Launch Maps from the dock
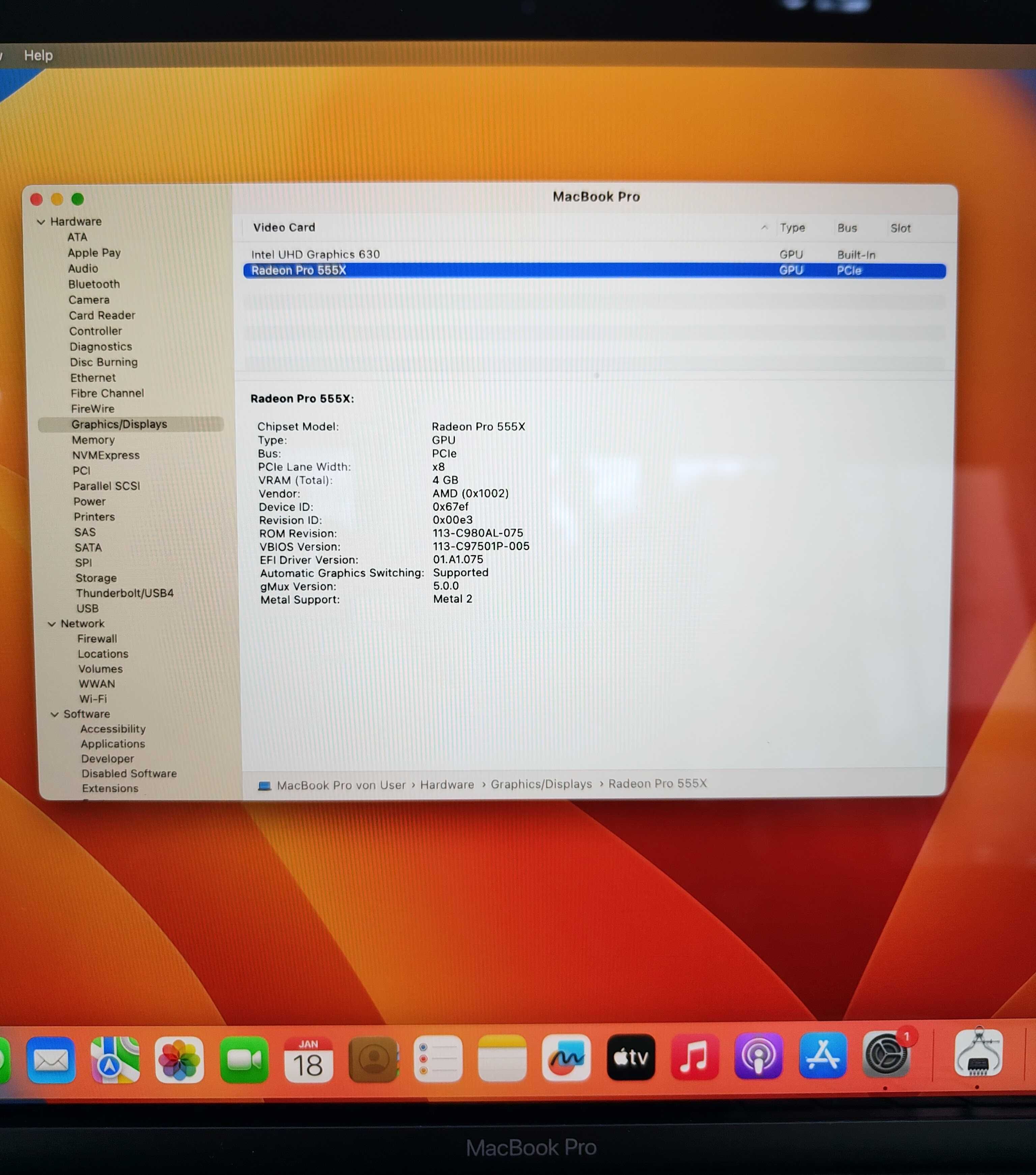The width and height of the screenshot is (1036, 1175). (x=115, y=1060)
